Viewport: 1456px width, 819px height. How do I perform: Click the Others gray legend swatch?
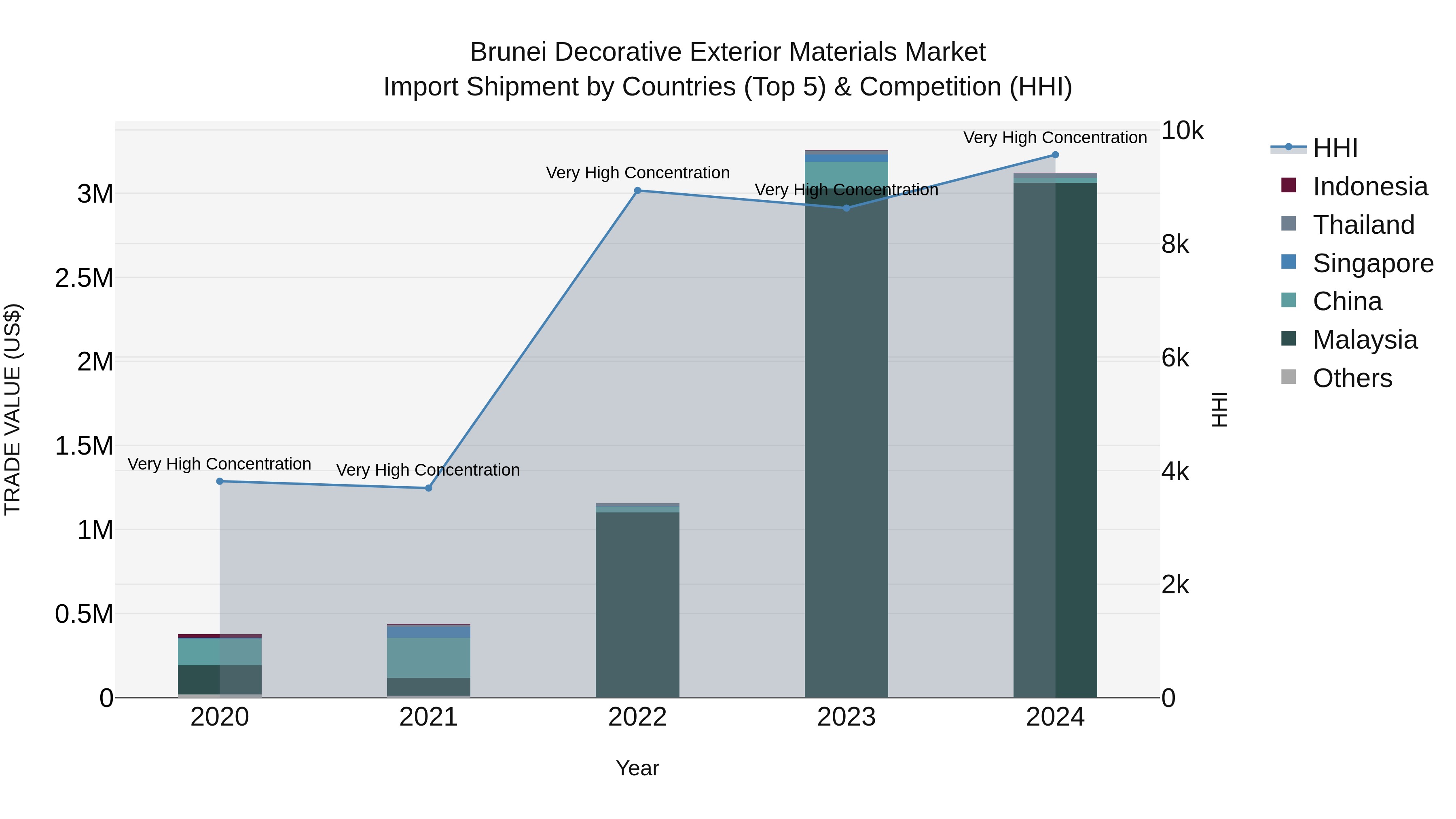[1288, 377]
